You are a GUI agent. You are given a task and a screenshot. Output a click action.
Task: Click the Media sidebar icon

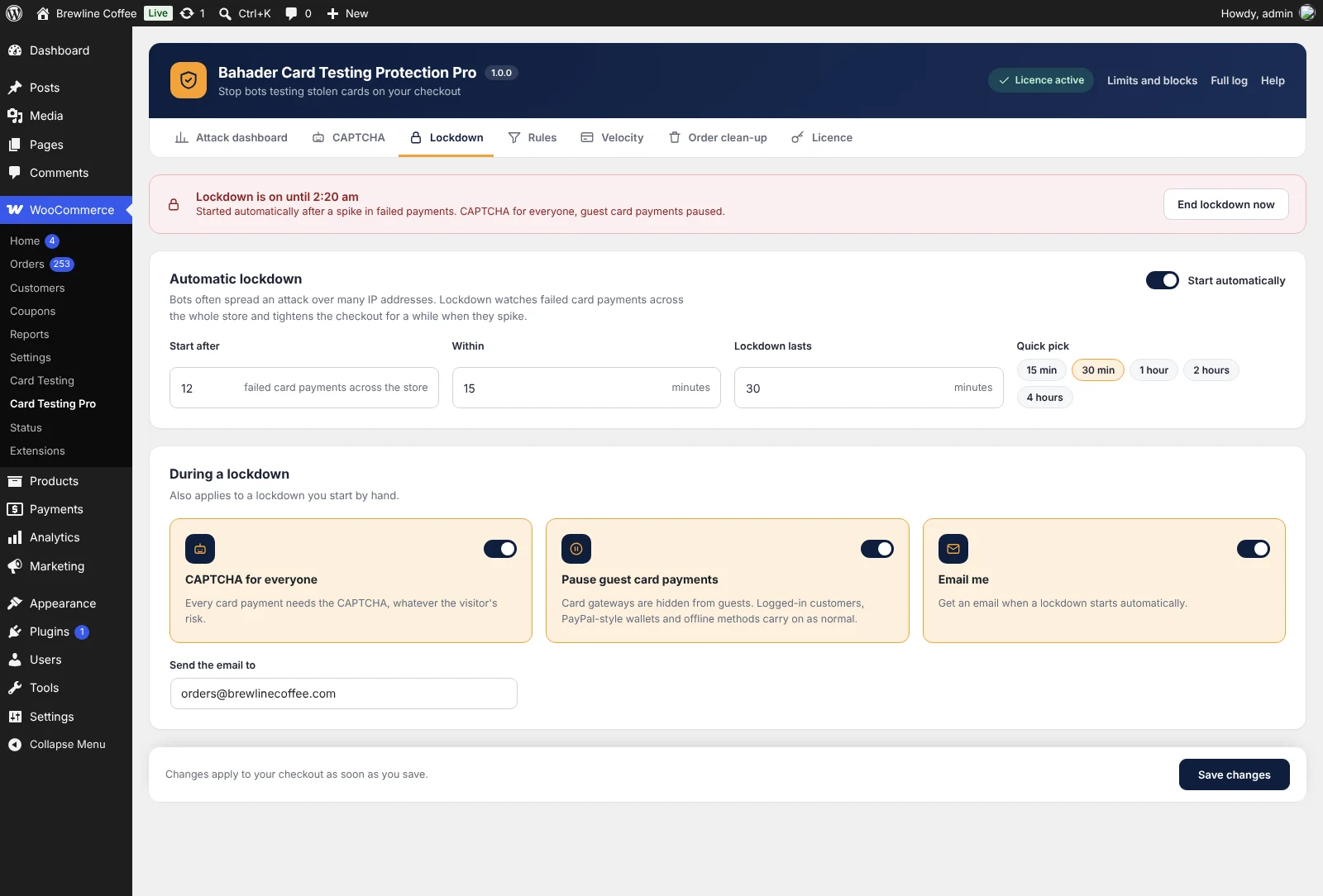(x=15, y=116)
